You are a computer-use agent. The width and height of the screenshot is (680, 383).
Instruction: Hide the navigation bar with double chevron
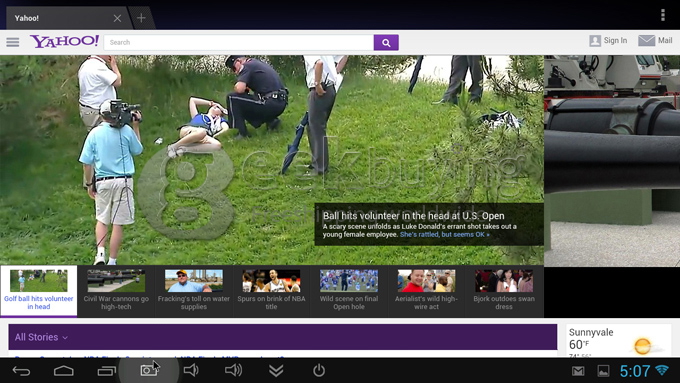pos(276,370)
